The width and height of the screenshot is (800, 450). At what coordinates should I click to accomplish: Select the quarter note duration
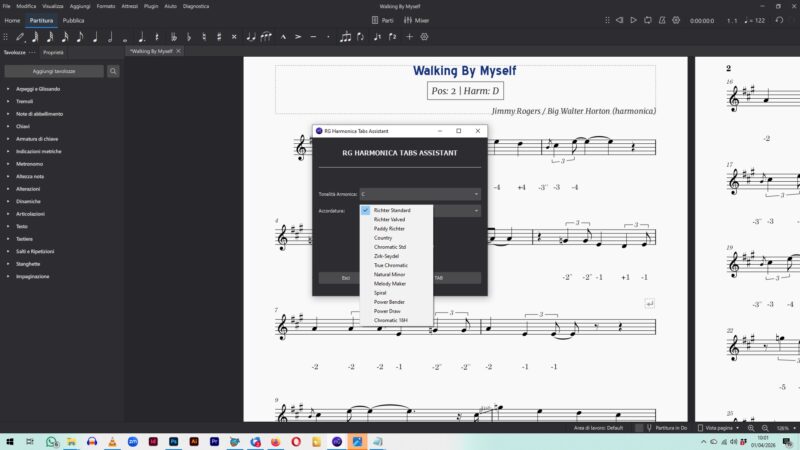pyautogui.click(x=95, y=37)
